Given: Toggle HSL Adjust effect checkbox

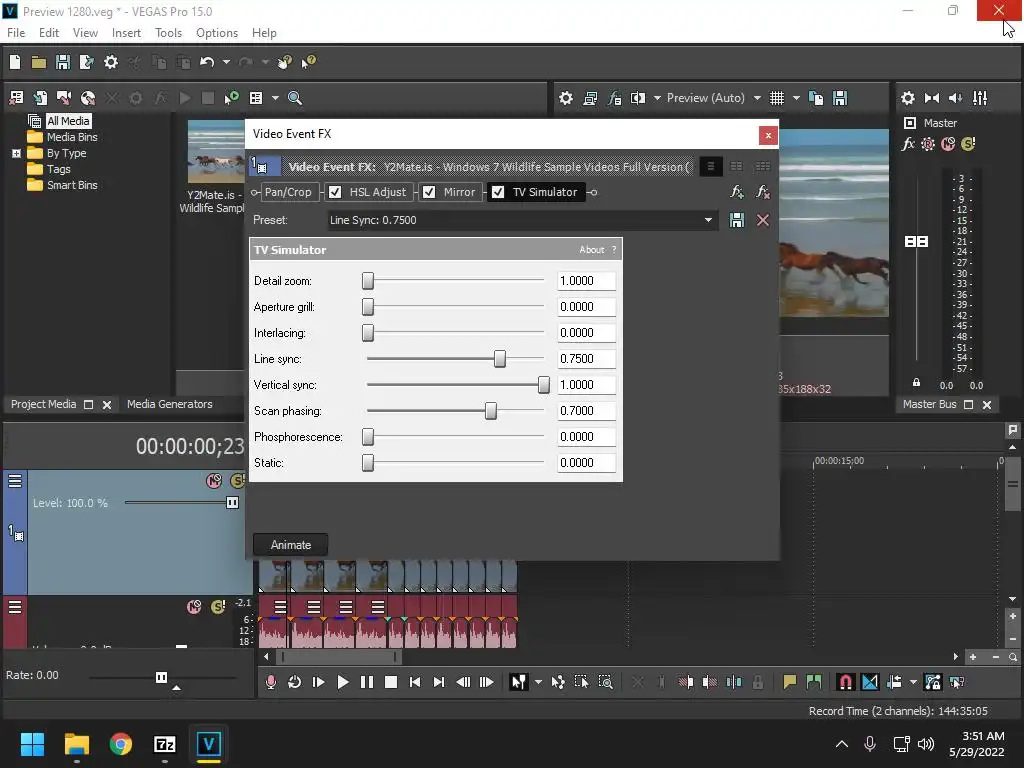Looking at the screenshot, I should 335,192.
